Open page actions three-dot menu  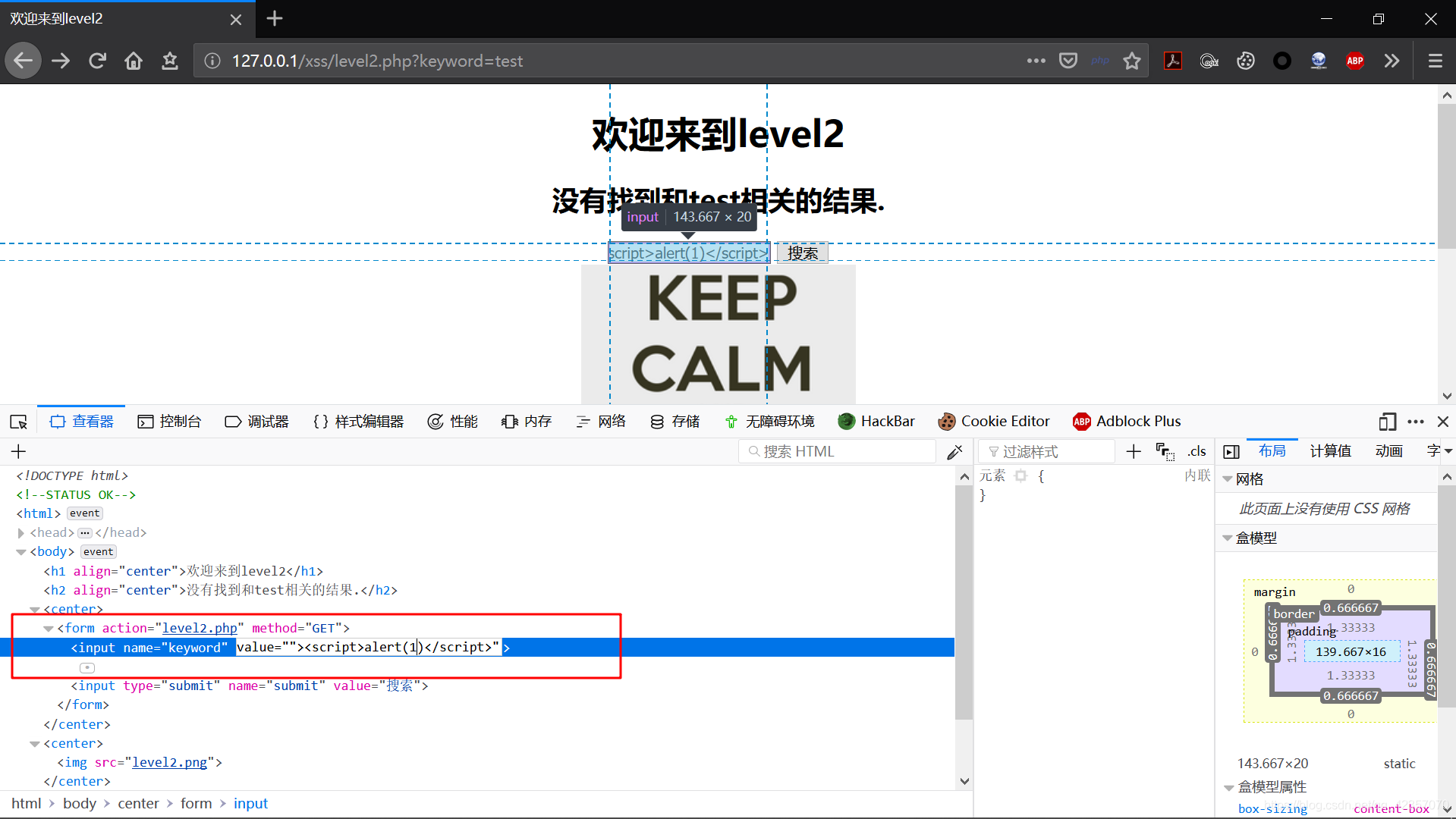coord(1036,61)
